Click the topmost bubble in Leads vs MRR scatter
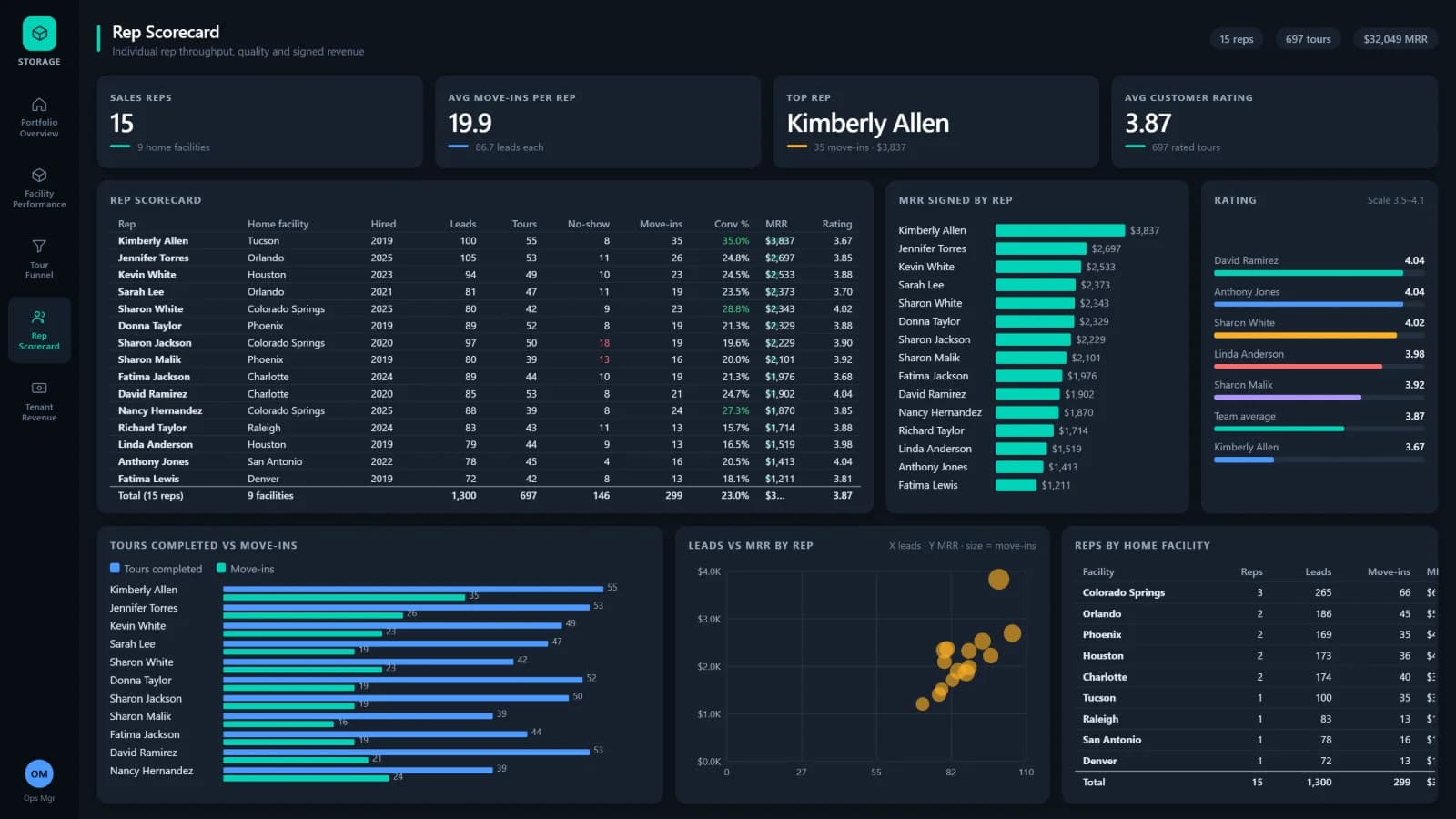 pyautogui.click(x=998, y=579)
